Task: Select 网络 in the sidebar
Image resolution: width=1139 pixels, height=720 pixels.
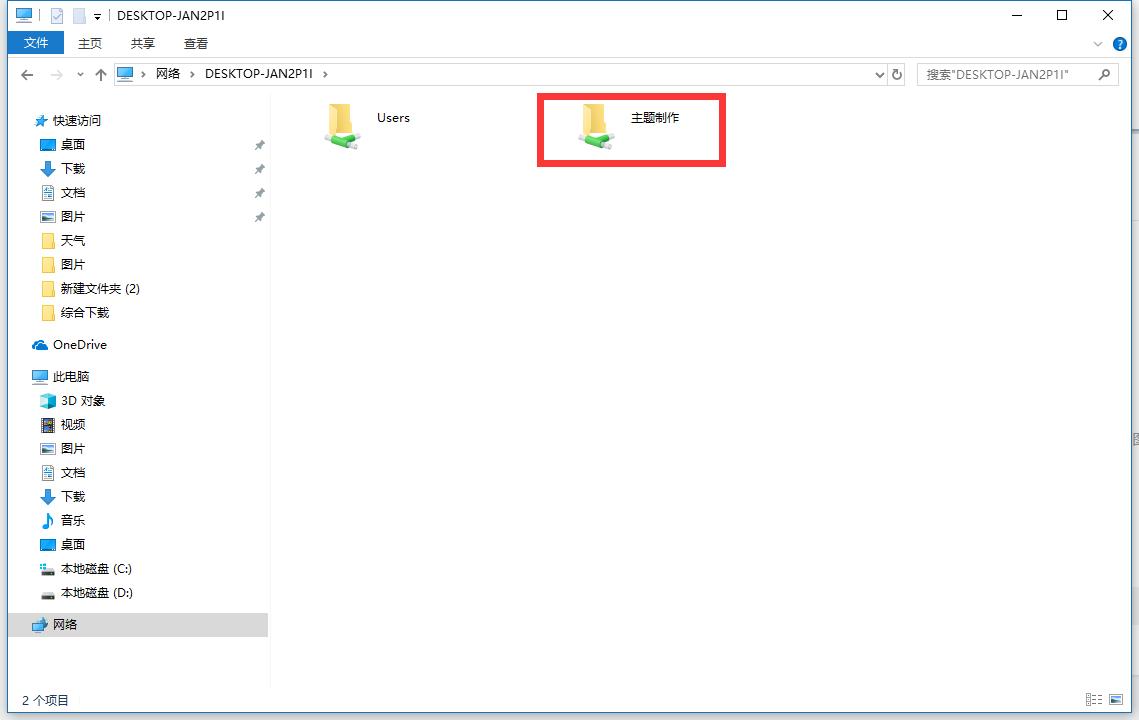Action: tap(67, 624)
